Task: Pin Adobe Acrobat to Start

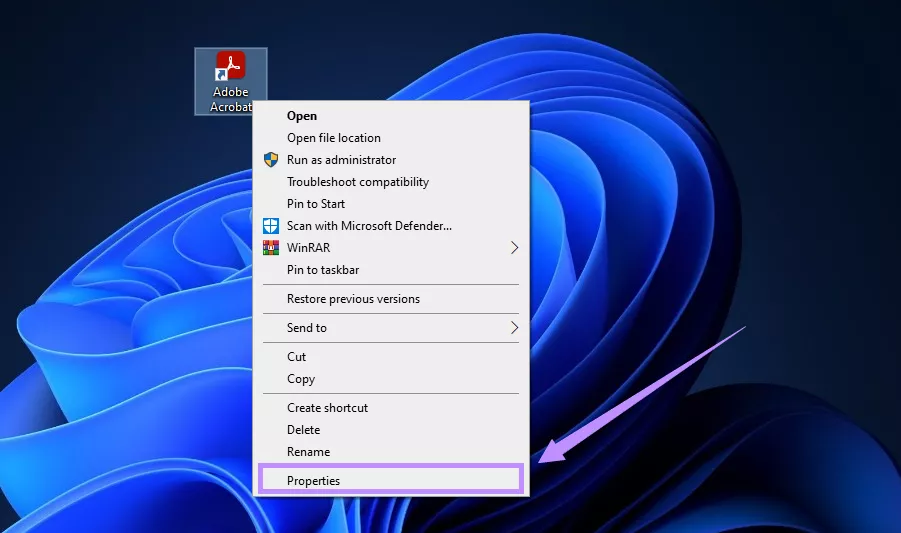Action: [x=316, y=204]
